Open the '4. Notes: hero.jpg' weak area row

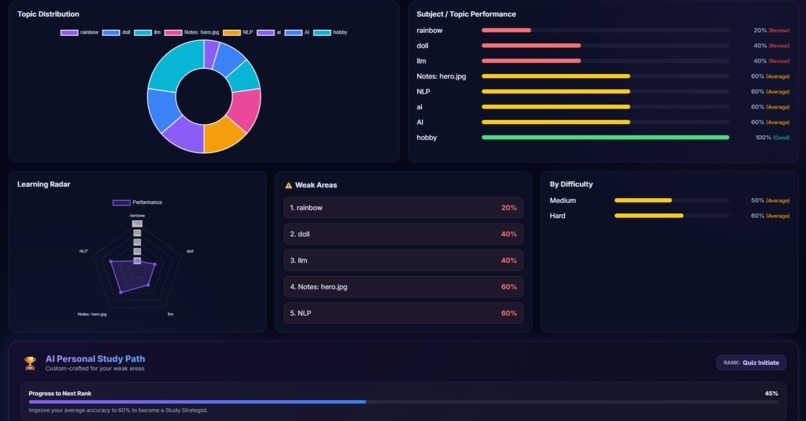pyautogui.click(x=404, y=287)
